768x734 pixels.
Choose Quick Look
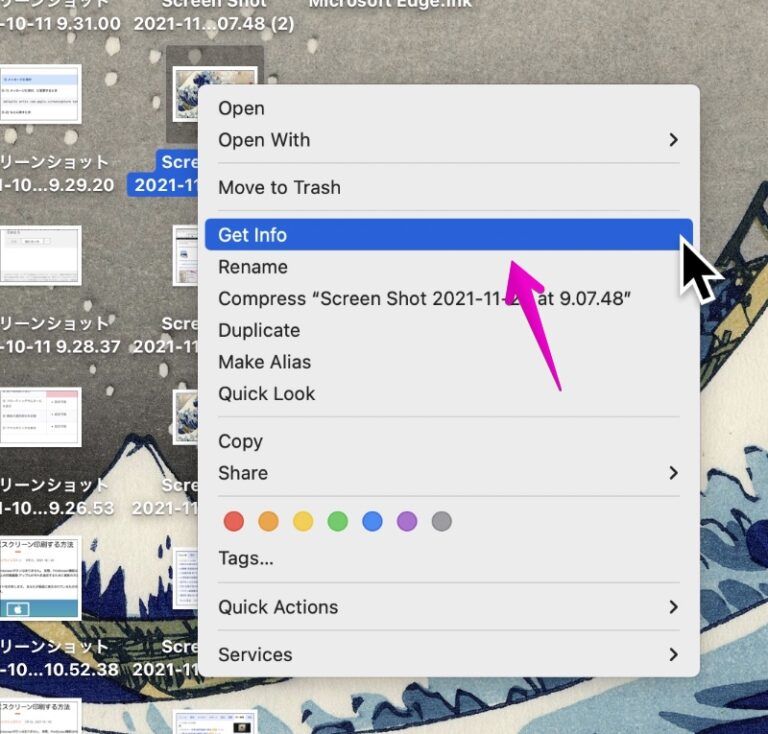pos(448,394)
